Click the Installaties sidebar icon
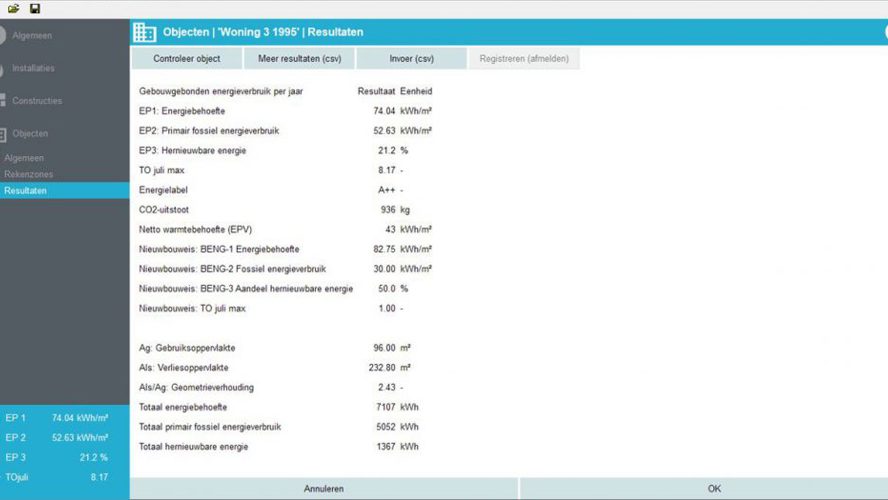The height and width of the screenshot is (500, 888). point(3,68)
